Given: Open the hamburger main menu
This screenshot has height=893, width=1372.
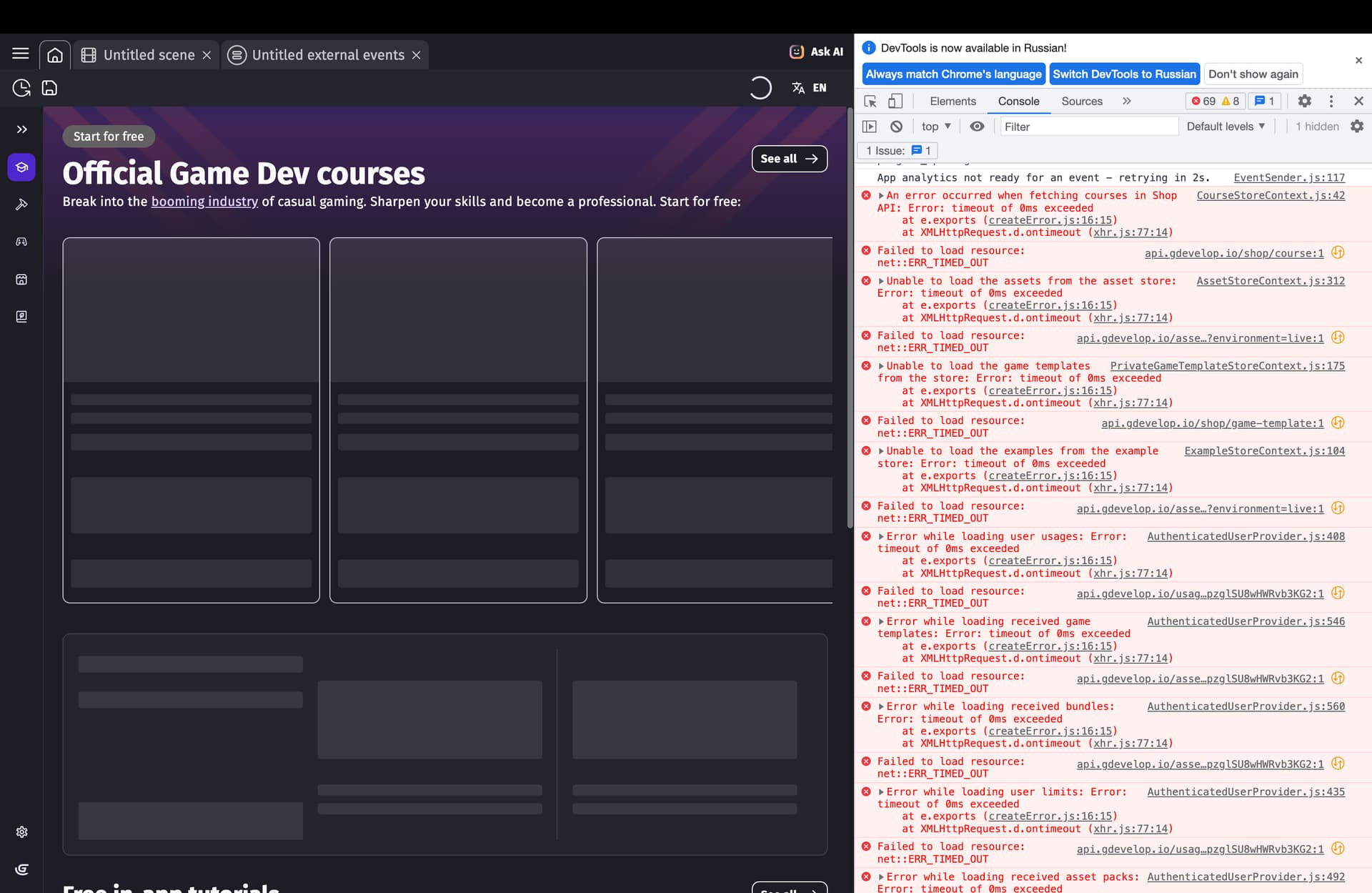Looking at the screenshot, I should pos(21,54).
